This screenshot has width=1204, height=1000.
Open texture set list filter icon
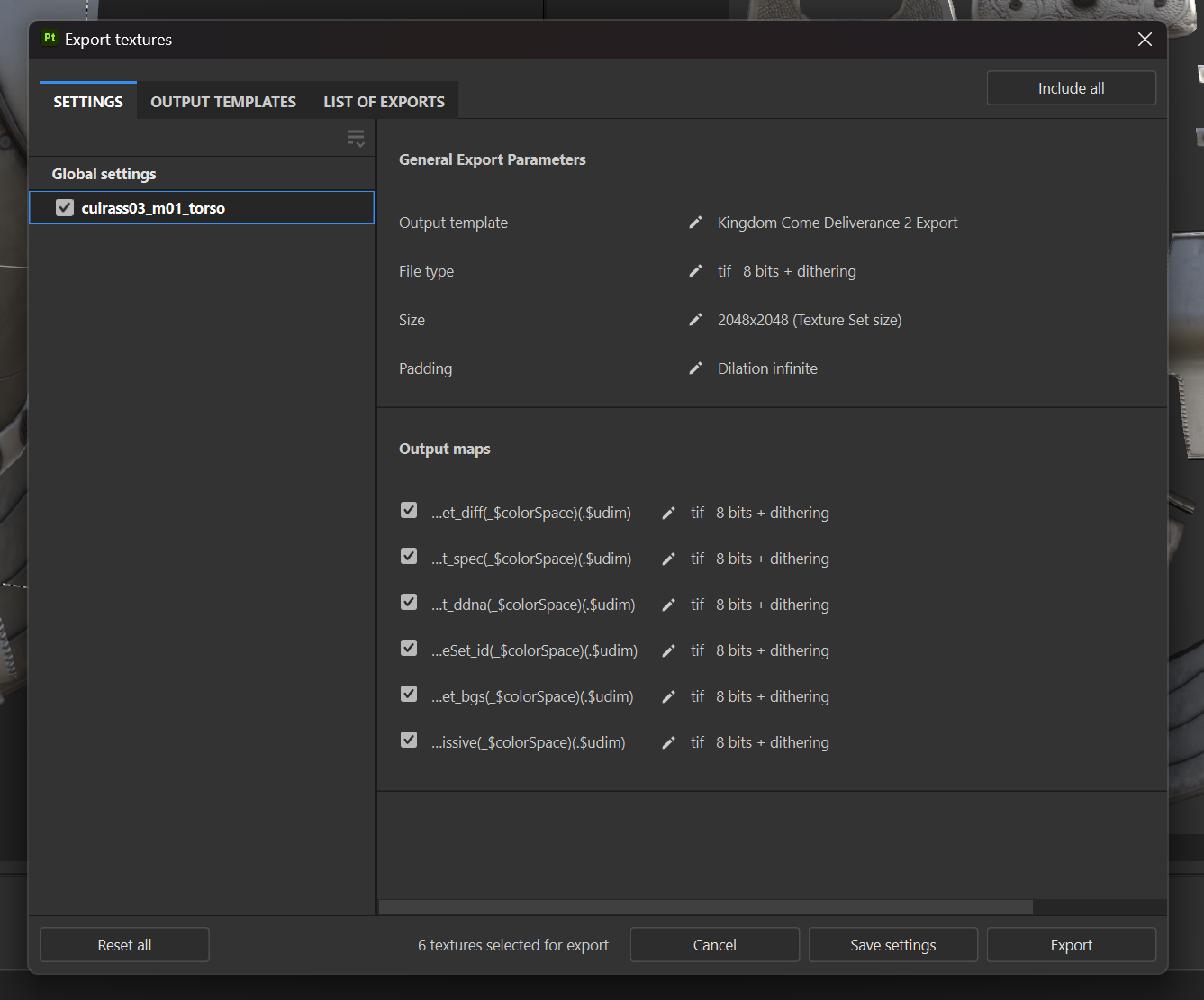(356, 139)
